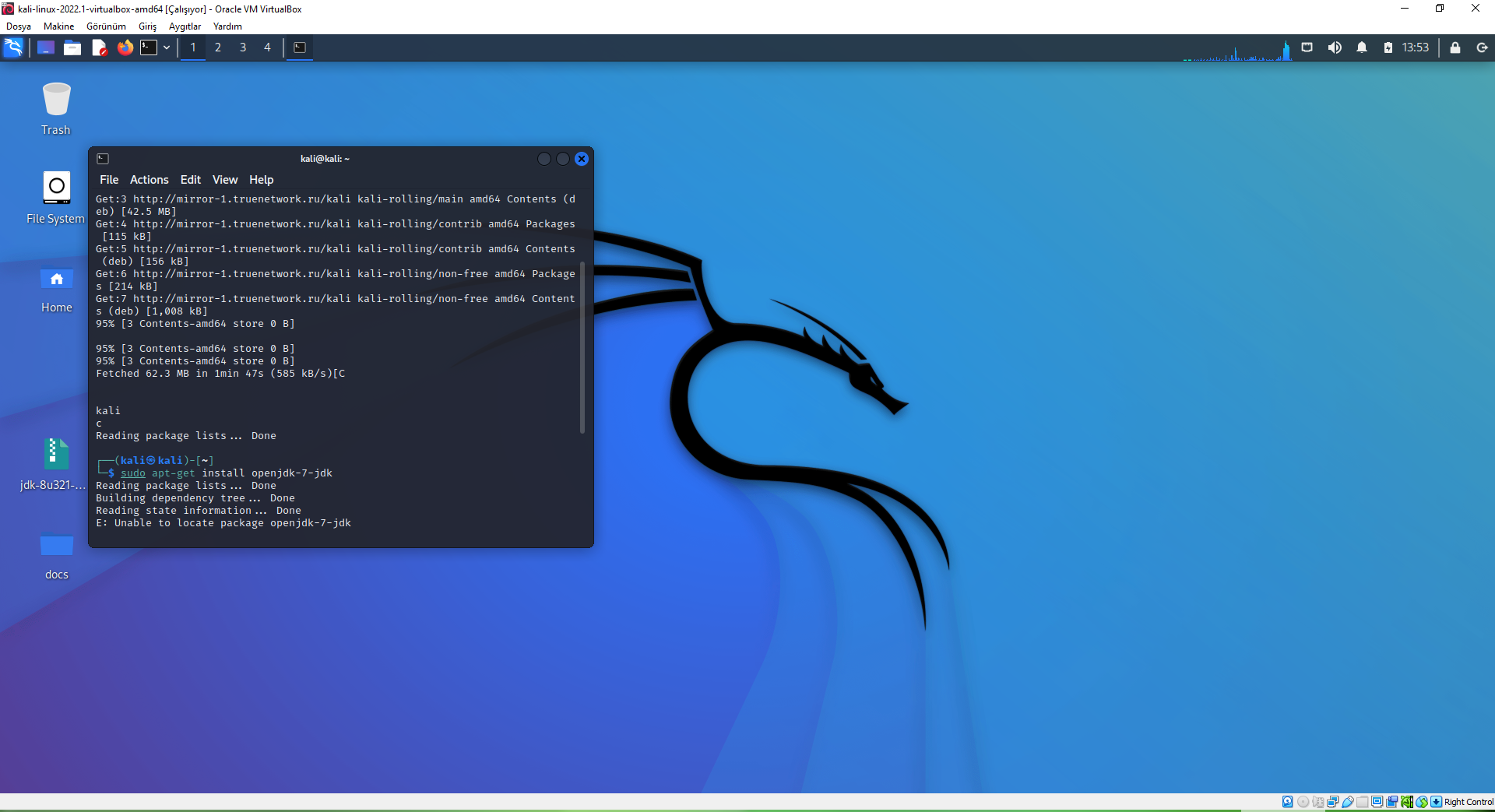
Task: Click the log out icon in panel
Action: [1482, 47]
